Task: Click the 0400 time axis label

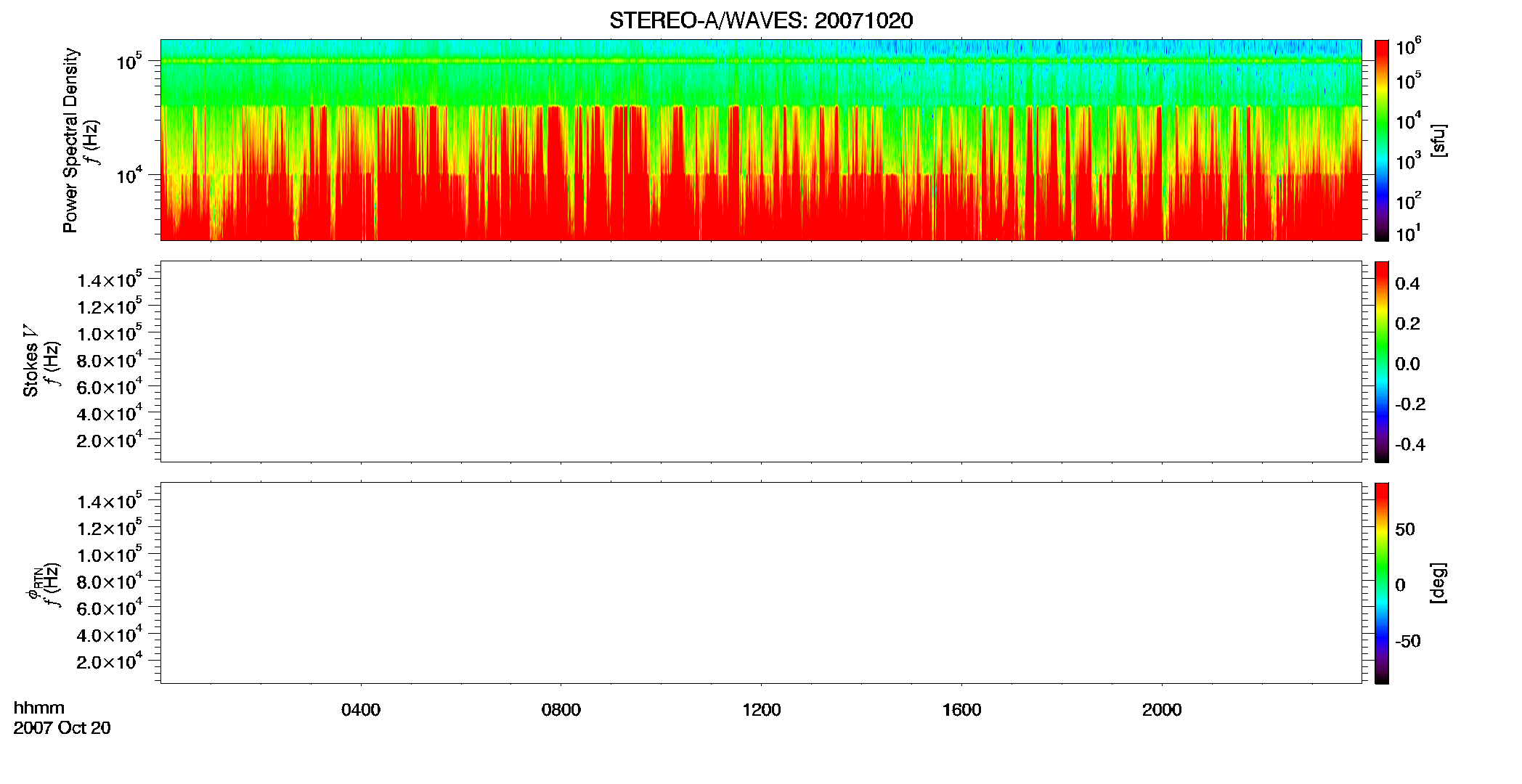Action: coord(361,710)
